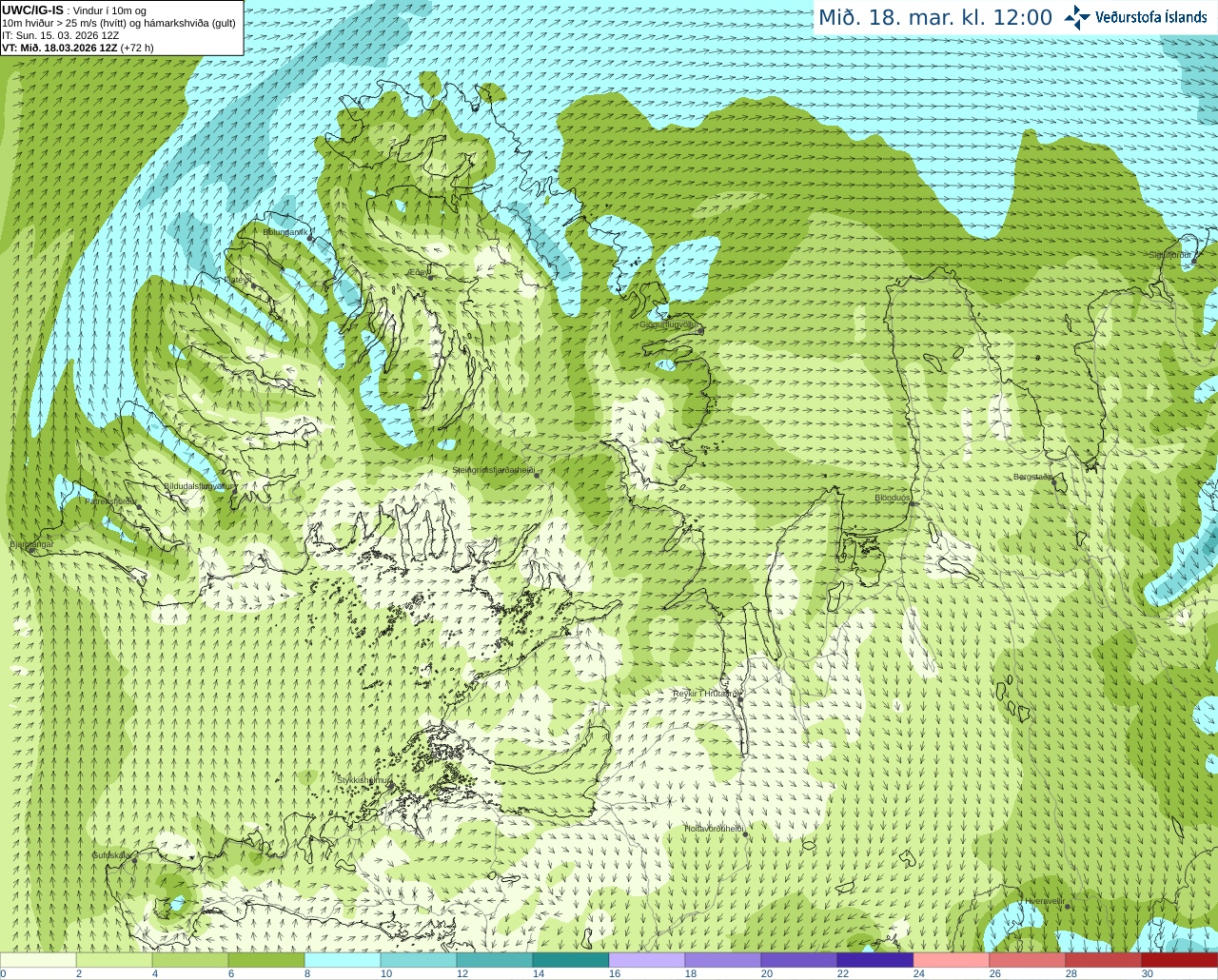Click the Siglufjörður place label
The height and width of the screenshot is (980, 1218).
[1169, 255]
